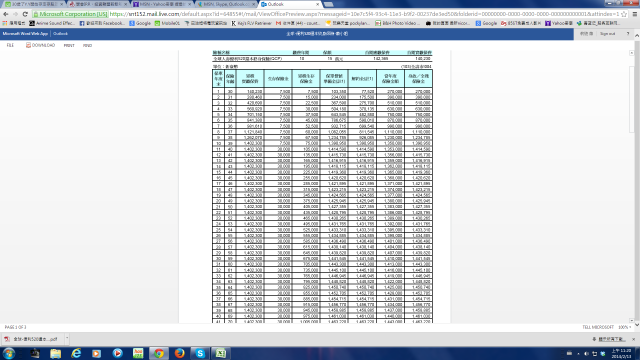Click the taskbar clock
Viewport: 640px width, 360px height.
pyautogui.click(x=621, y=353)
